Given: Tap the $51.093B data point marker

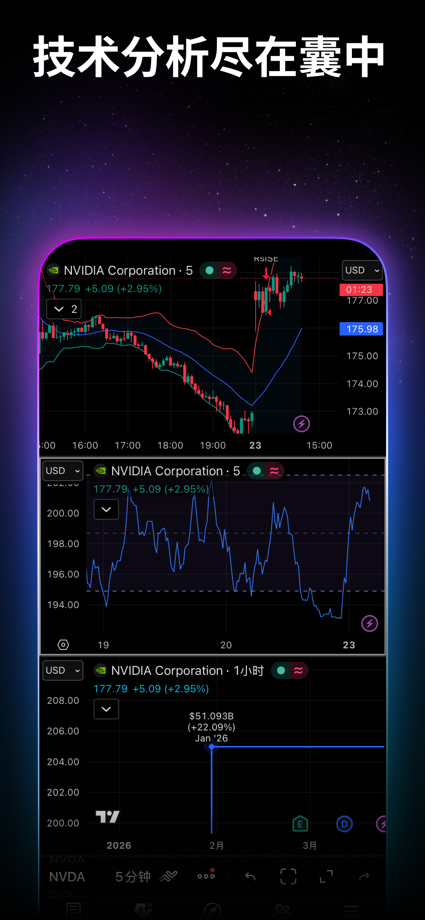Looking at the screenshot, I should 211,746.
